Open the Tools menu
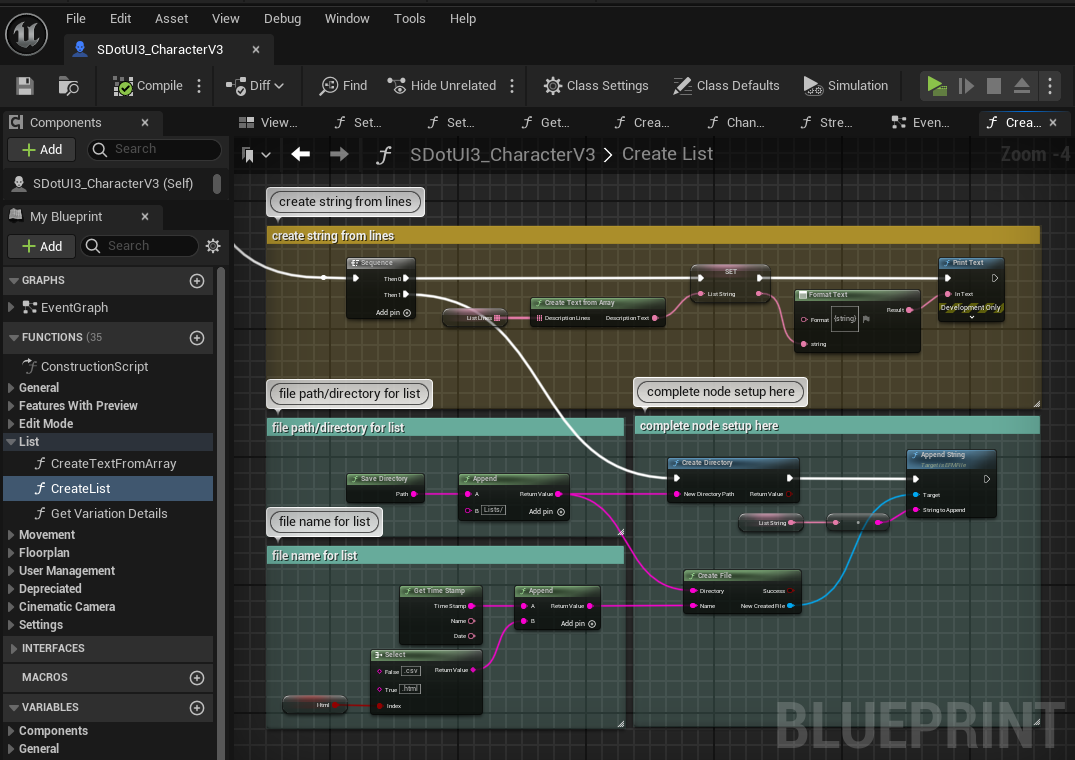 point(409,19)
